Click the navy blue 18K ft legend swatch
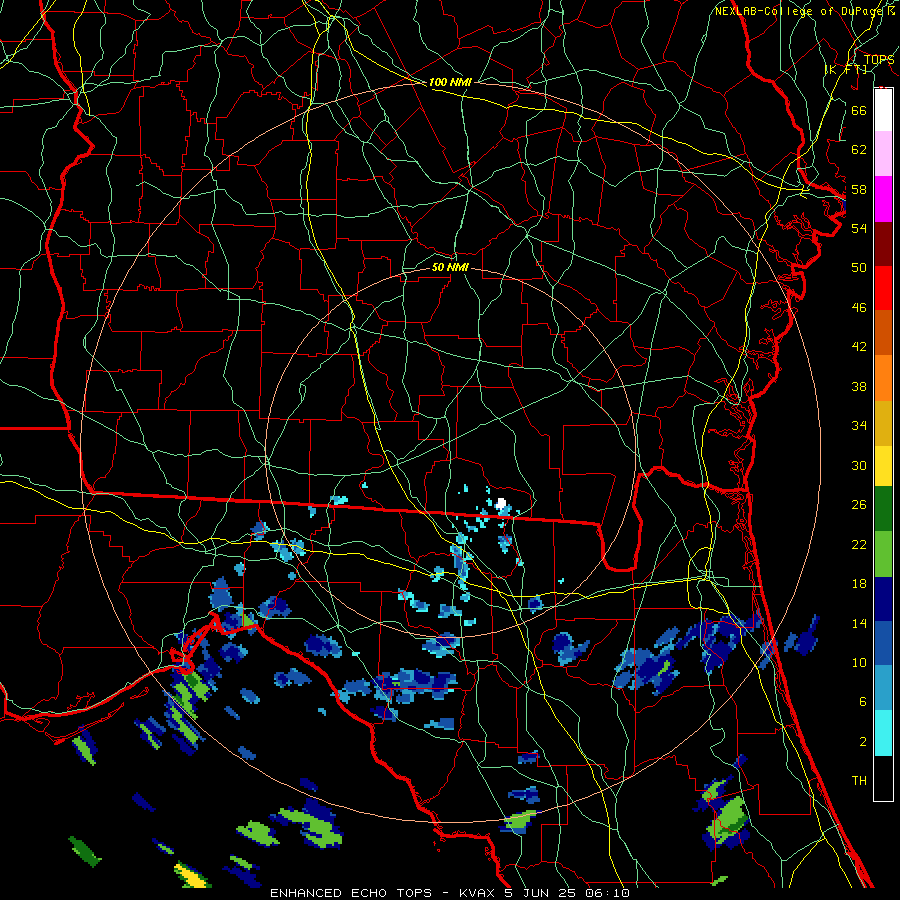Image resolution: width=900 pixels, height=900 pixels. click(883, 599)
